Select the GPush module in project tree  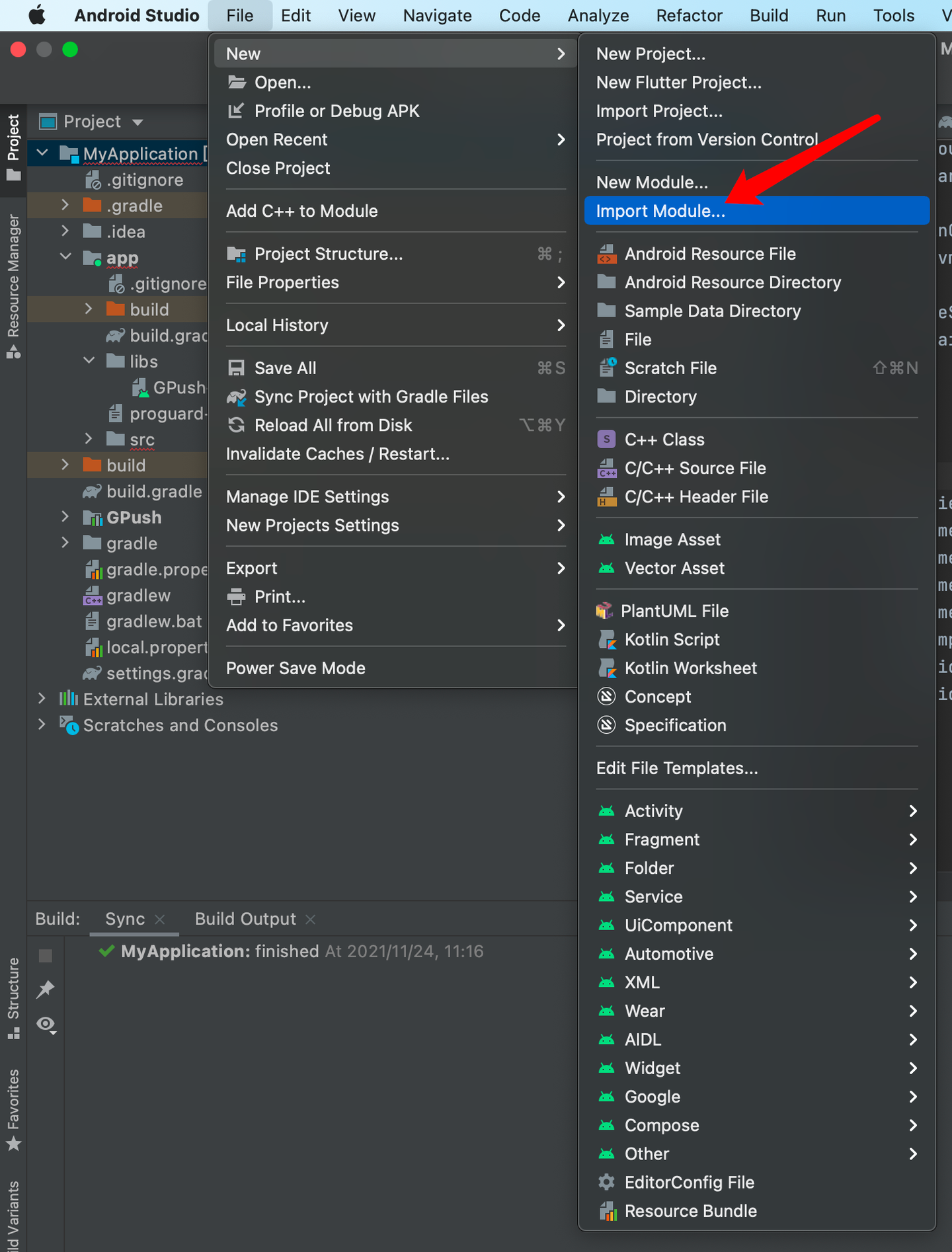coord(134,518)
